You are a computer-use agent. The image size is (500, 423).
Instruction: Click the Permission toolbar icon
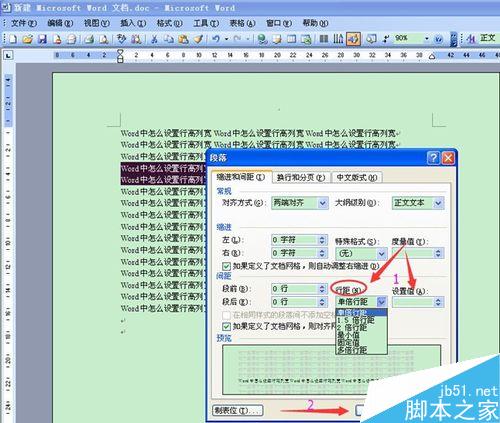click(x=57, y=39)
